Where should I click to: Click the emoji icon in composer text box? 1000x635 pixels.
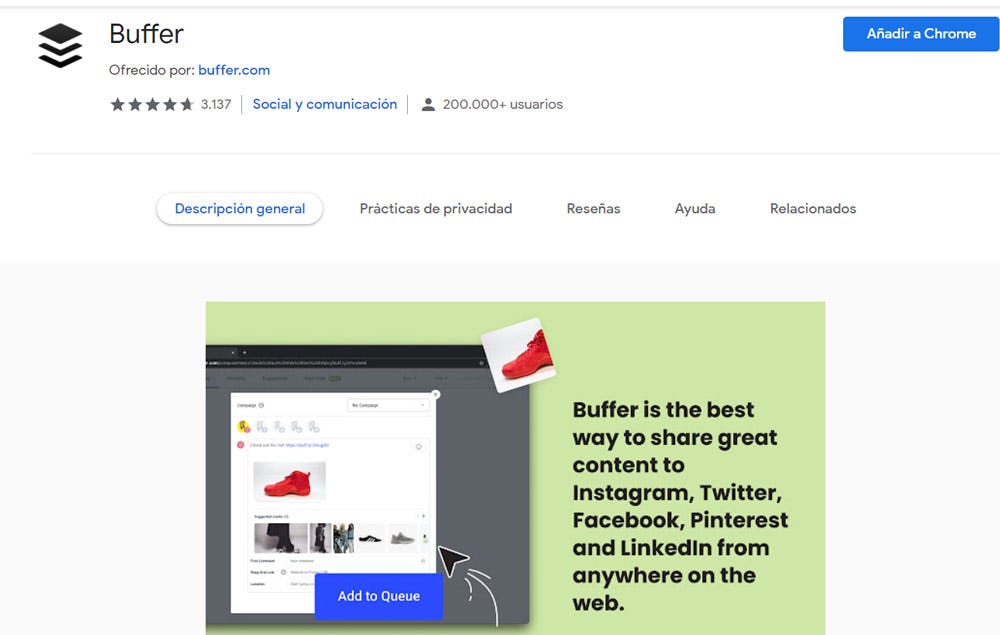pos(418,446)
